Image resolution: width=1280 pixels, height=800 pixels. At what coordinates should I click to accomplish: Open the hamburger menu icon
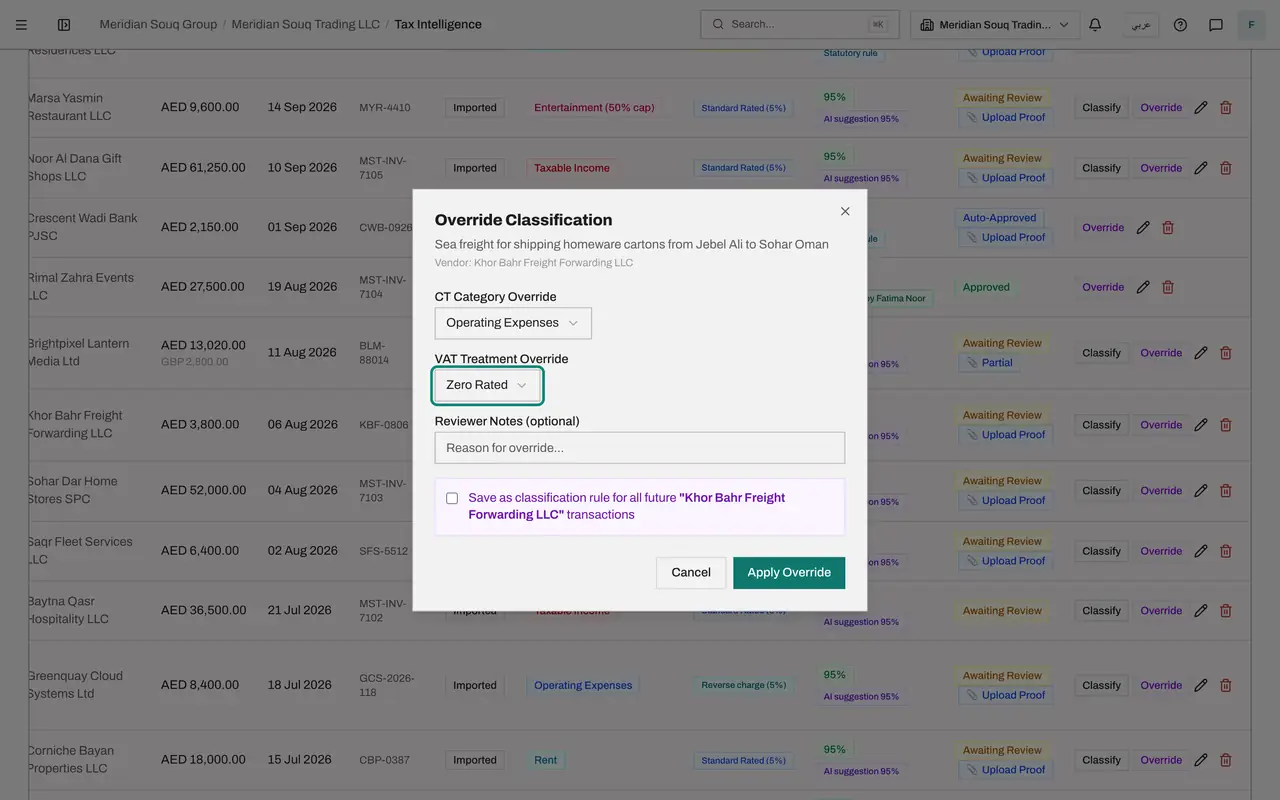(x=21, y=25)
